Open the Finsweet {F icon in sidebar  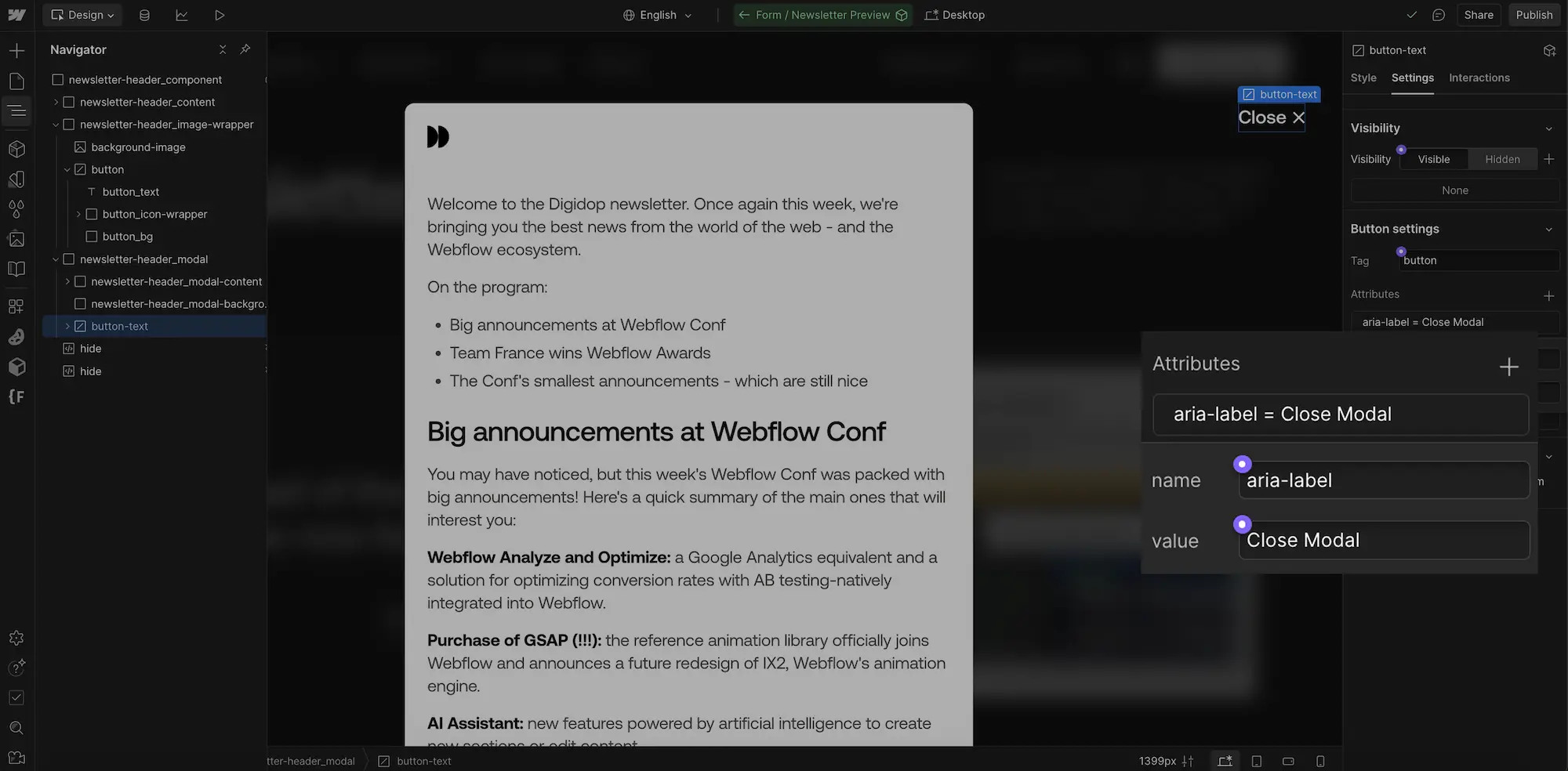(x=16, y=396)
